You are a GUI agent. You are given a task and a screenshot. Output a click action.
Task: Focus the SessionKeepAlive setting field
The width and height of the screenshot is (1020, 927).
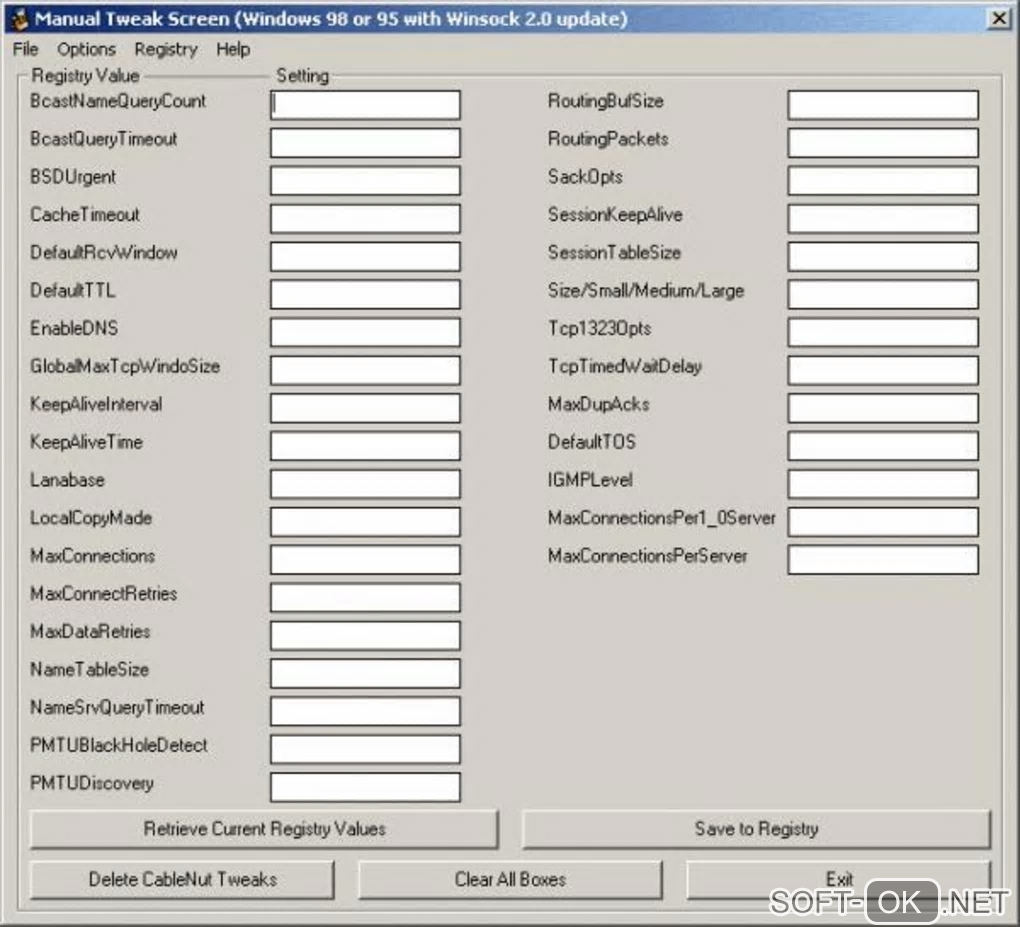pyautogui.click(x=883, y=219)
